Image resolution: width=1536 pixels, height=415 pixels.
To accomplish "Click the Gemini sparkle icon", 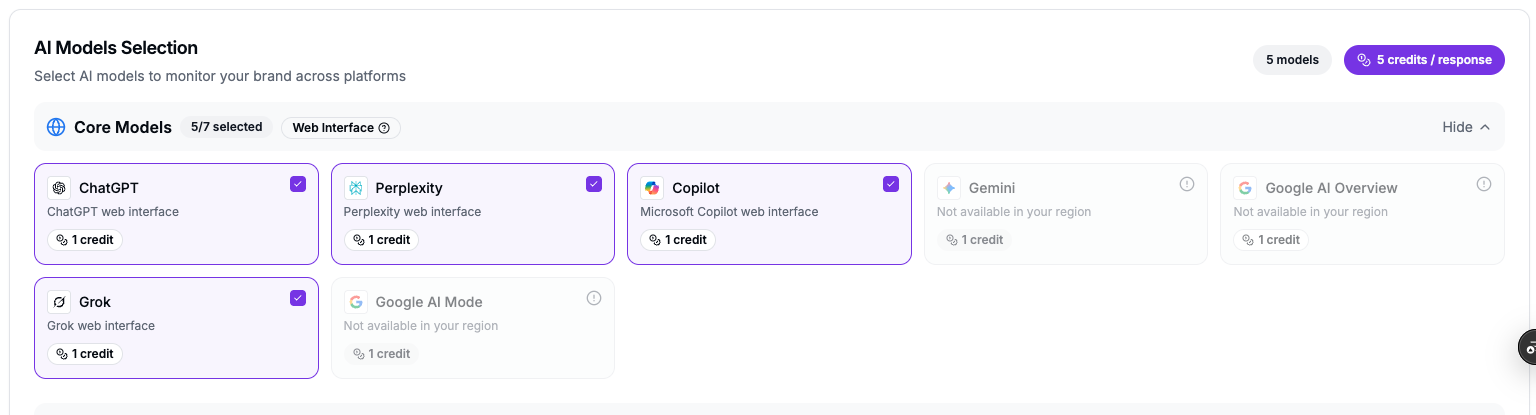I will pos(949,188).
